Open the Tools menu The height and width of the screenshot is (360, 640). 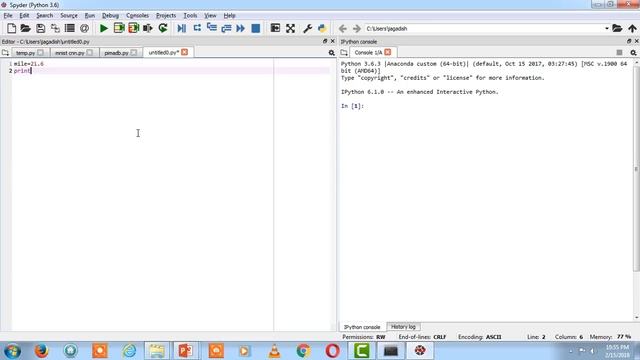pos(190,16)
